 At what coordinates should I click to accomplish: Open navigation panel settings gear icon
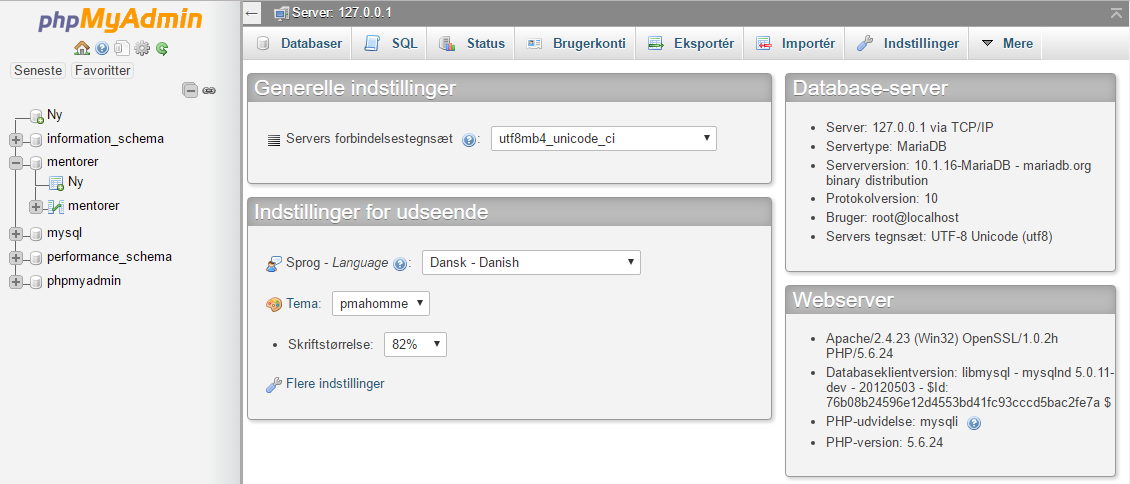[142, 49]
